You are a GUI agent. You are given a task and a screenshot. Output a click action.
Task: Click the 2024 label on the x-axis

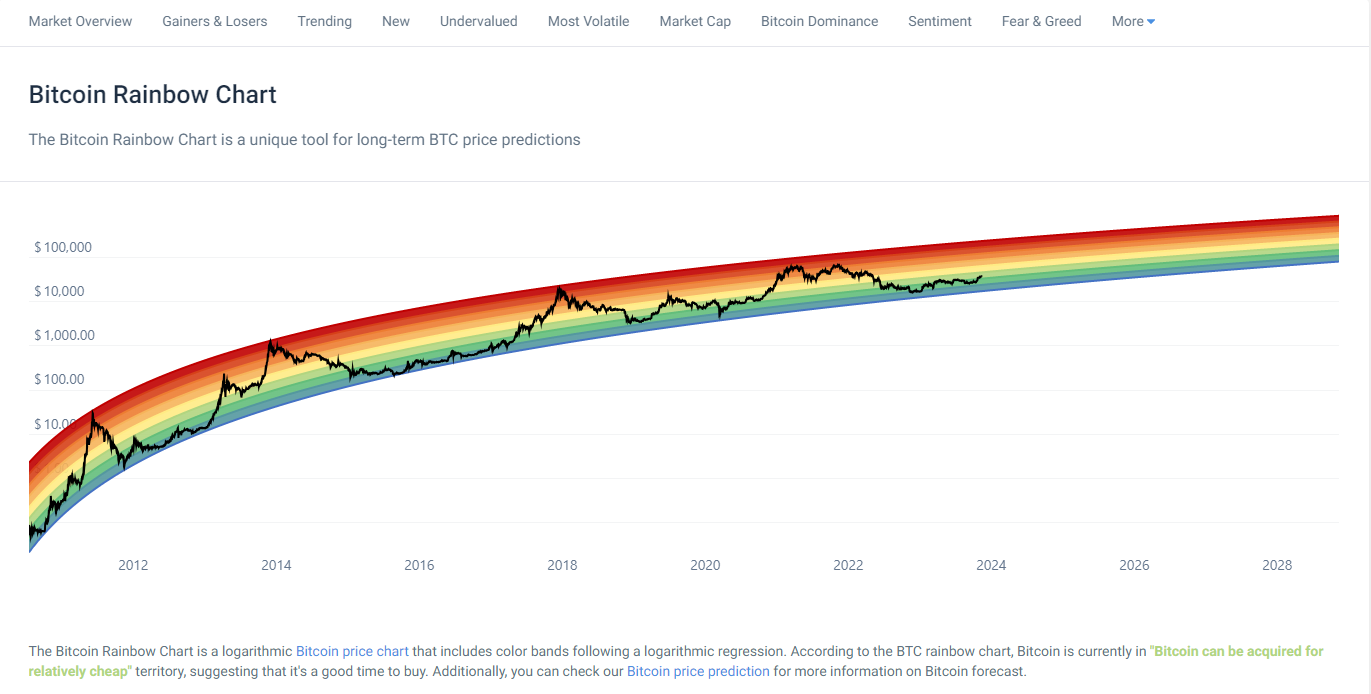(991, 565)
